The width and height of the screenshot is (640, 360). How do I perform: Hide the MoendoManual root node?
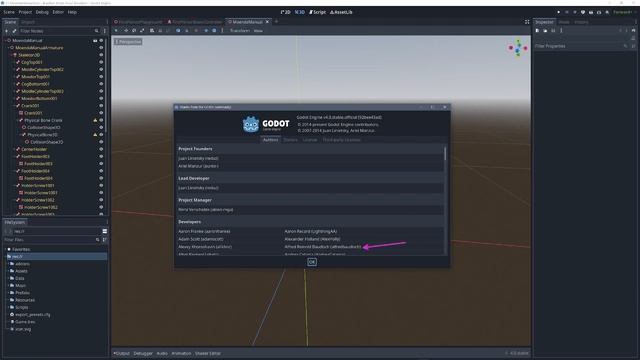pyautogui.click(x=101, y=40)
